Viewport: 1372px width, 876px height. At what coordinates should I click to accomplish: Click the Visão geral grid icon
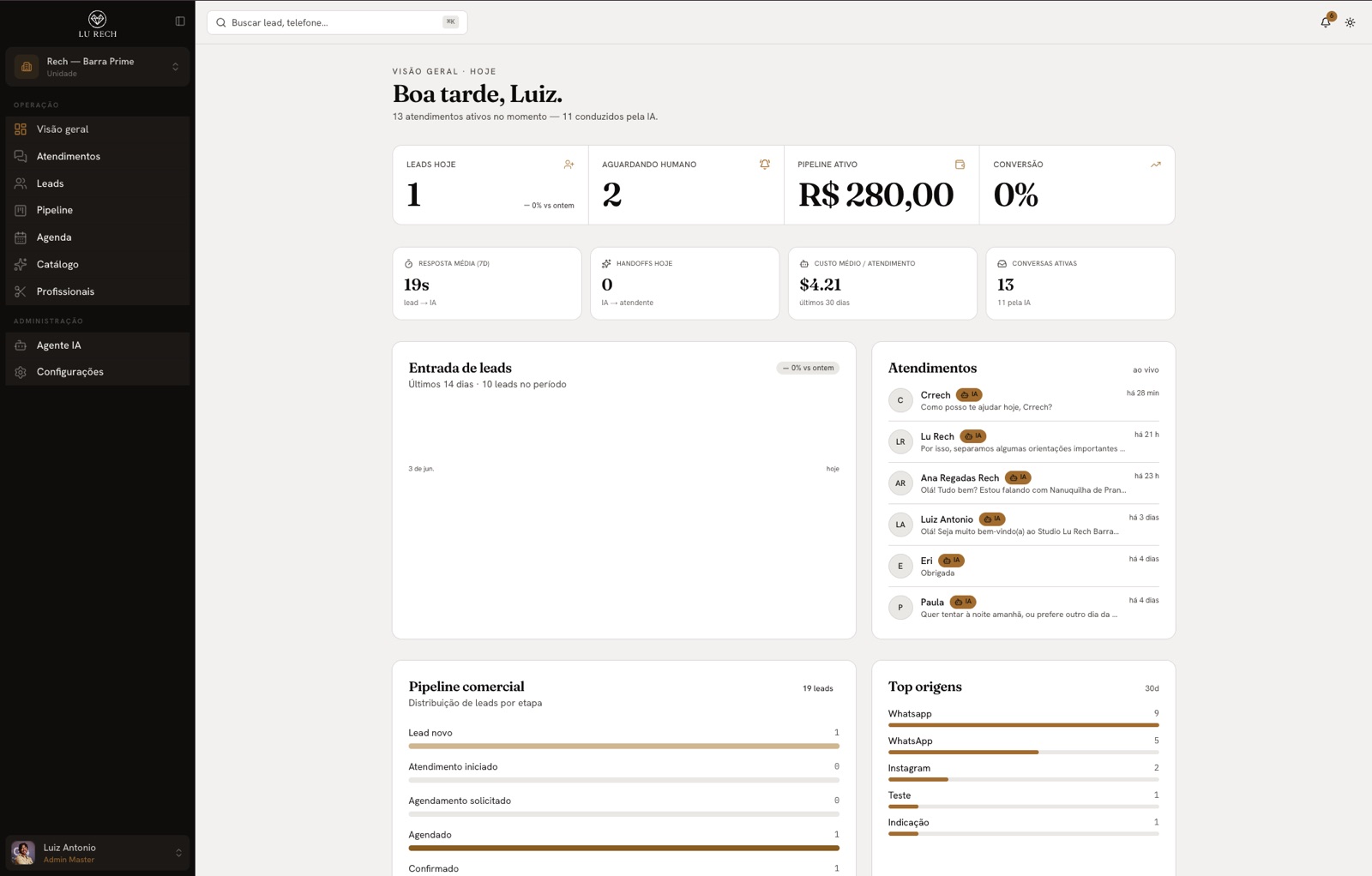[x=21, y=129]
